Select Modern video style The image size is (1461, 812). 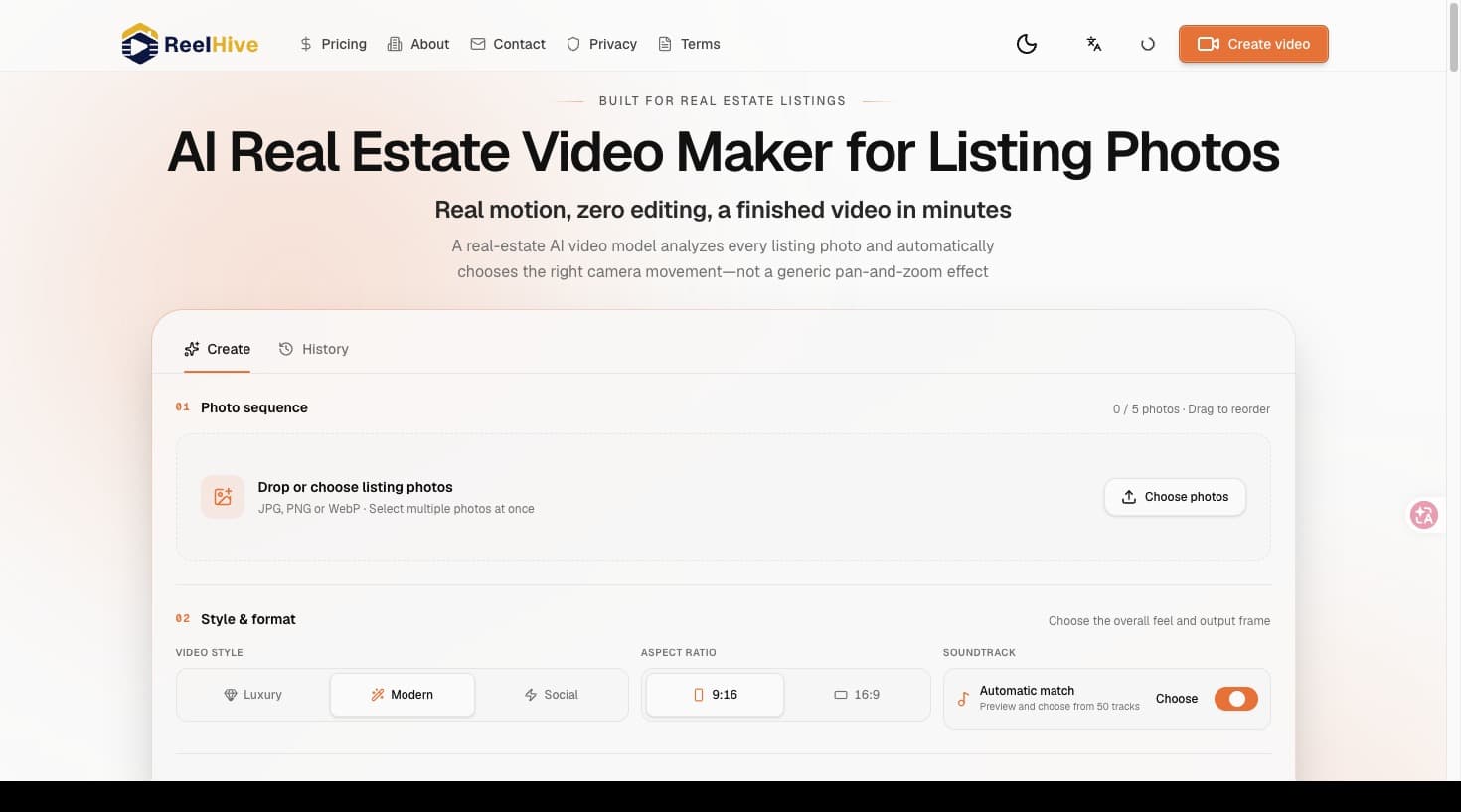point(403,695)
